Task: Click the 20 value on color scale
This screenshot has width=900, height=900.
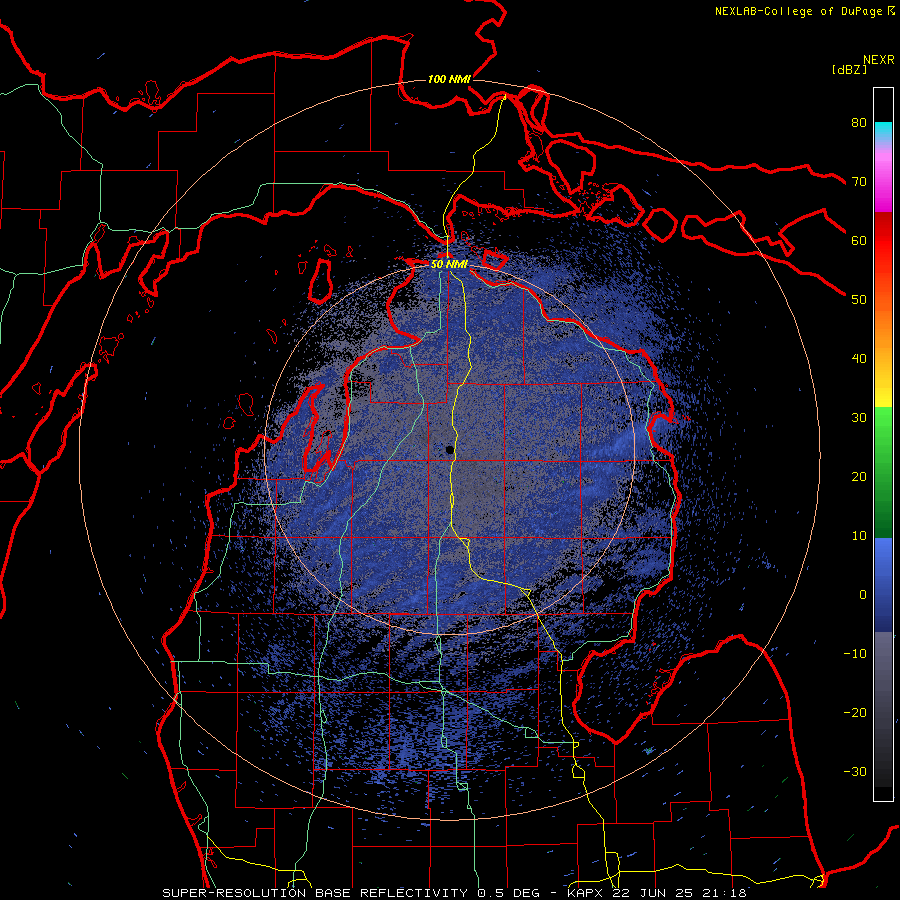Action: pos(859,476)
